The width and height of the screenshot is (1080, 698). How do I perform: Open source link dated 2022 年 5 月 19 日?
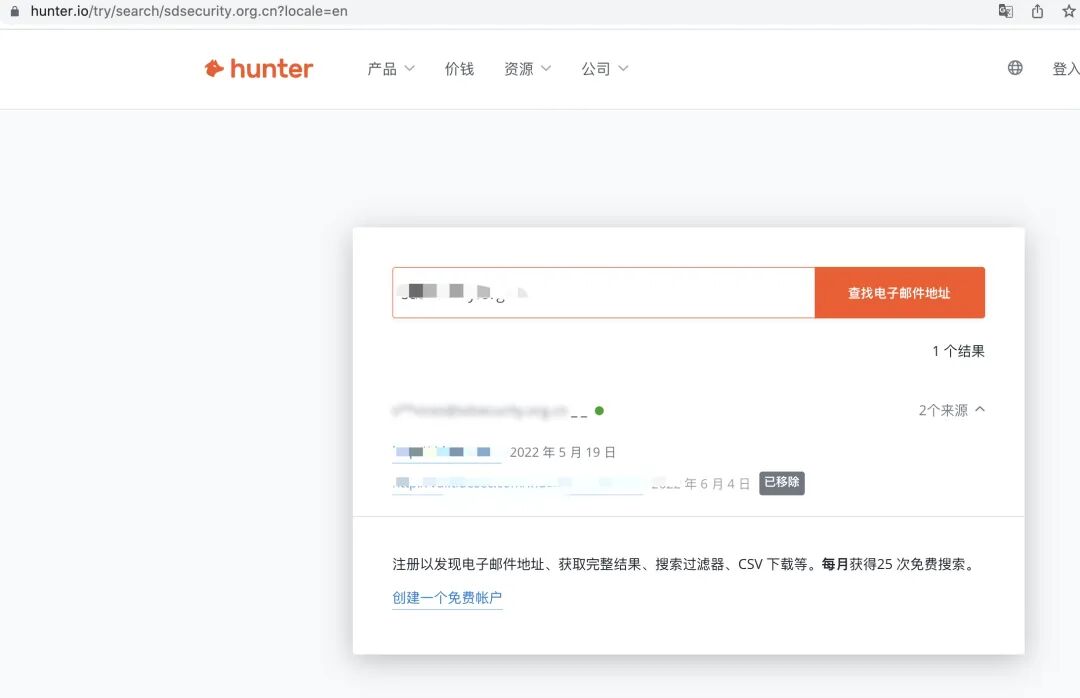click(x=446, y=452)
